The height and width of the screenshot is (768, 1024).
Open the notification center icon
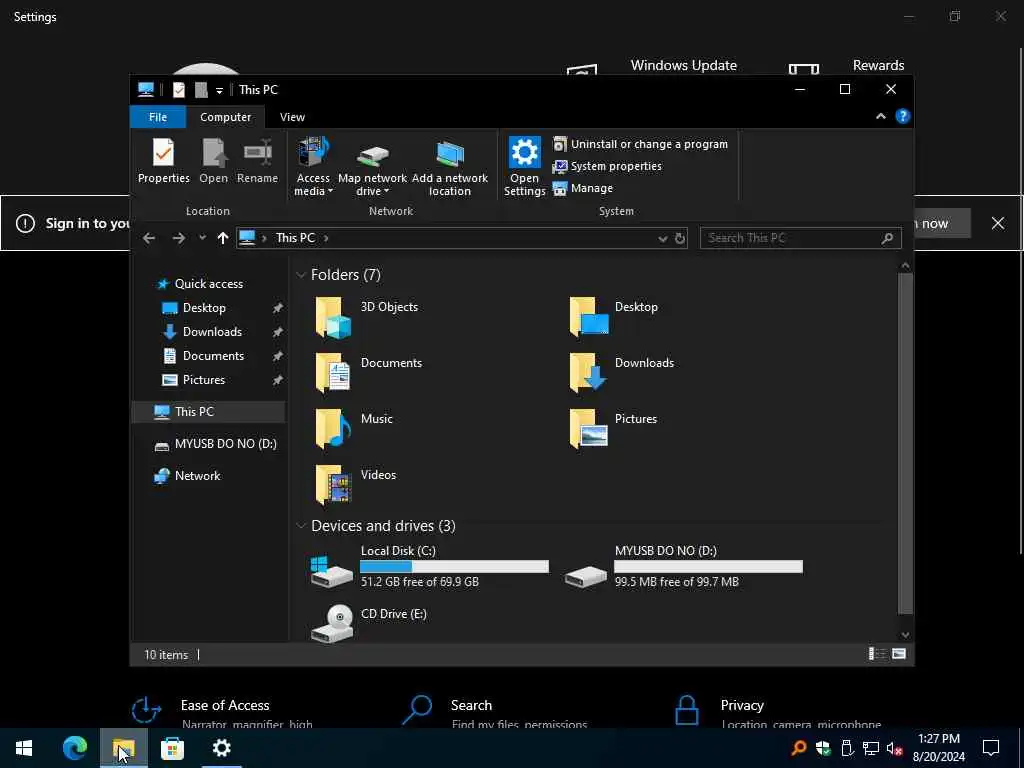(991, 748)
